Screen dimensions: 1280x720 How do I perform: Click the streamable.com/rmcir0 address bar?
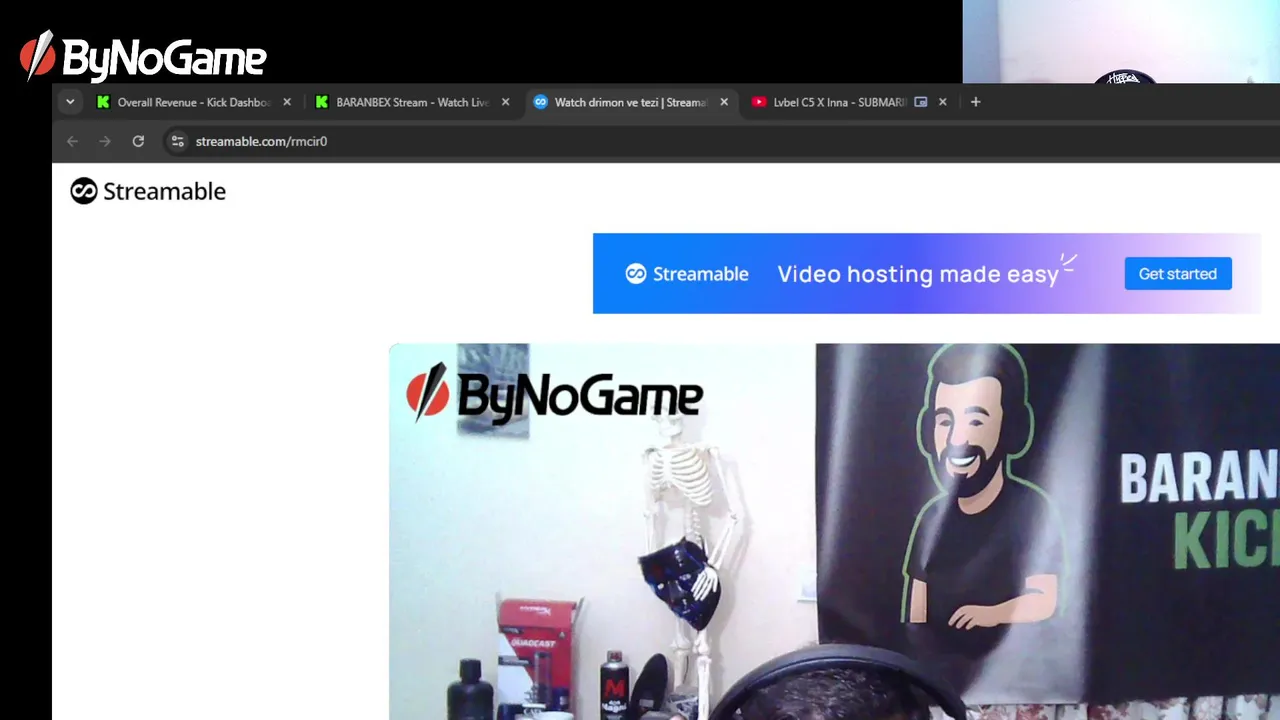coord(261,141)
